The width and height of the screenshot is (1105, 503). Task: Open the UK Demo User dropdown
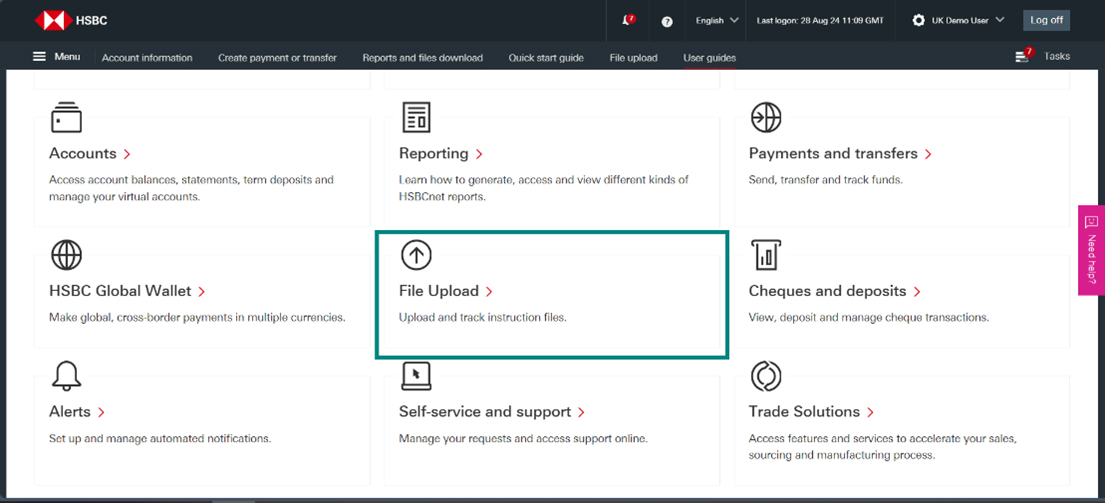pyautogui.click(x=958, y=20)
